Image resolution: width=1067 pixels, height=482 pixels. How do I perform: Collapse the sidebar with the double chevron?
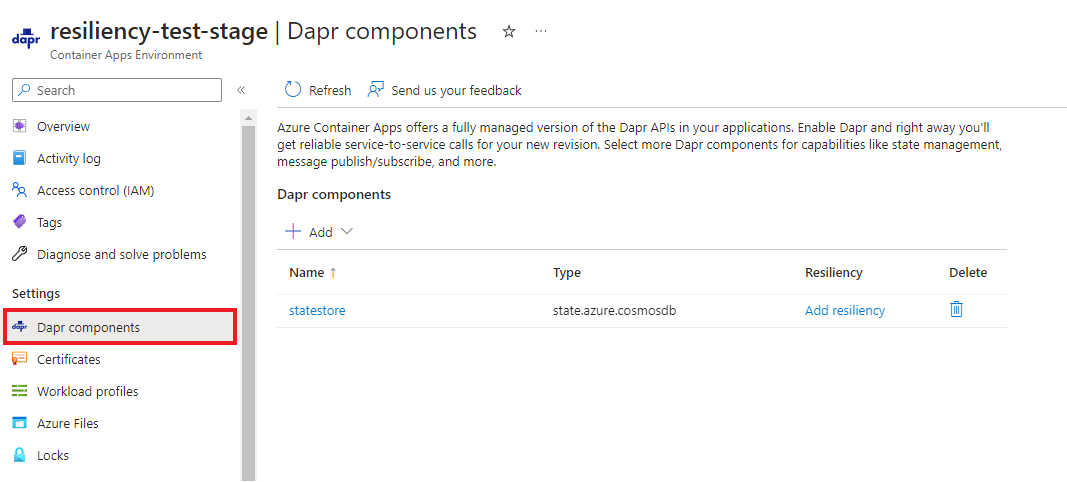click(x=241, y=90)
